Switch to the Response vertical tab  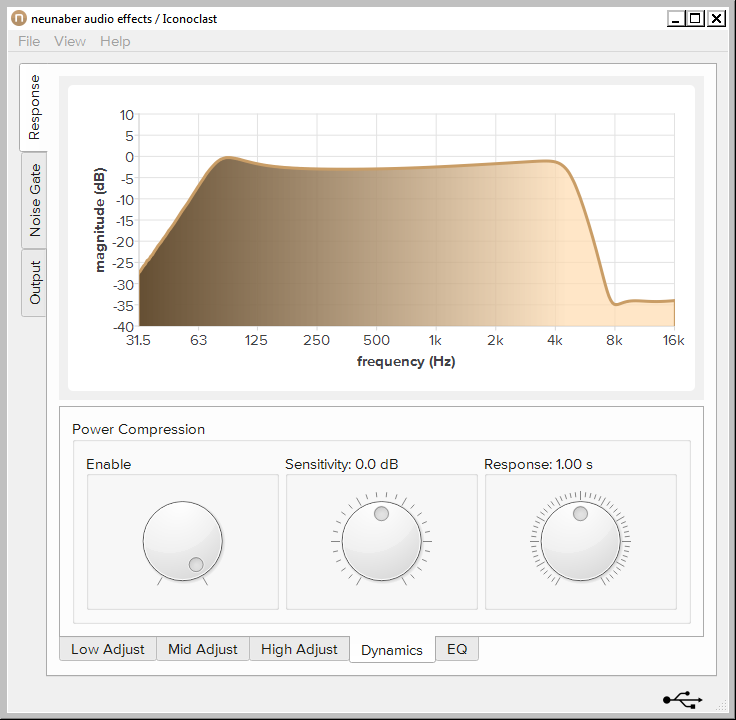34,108
